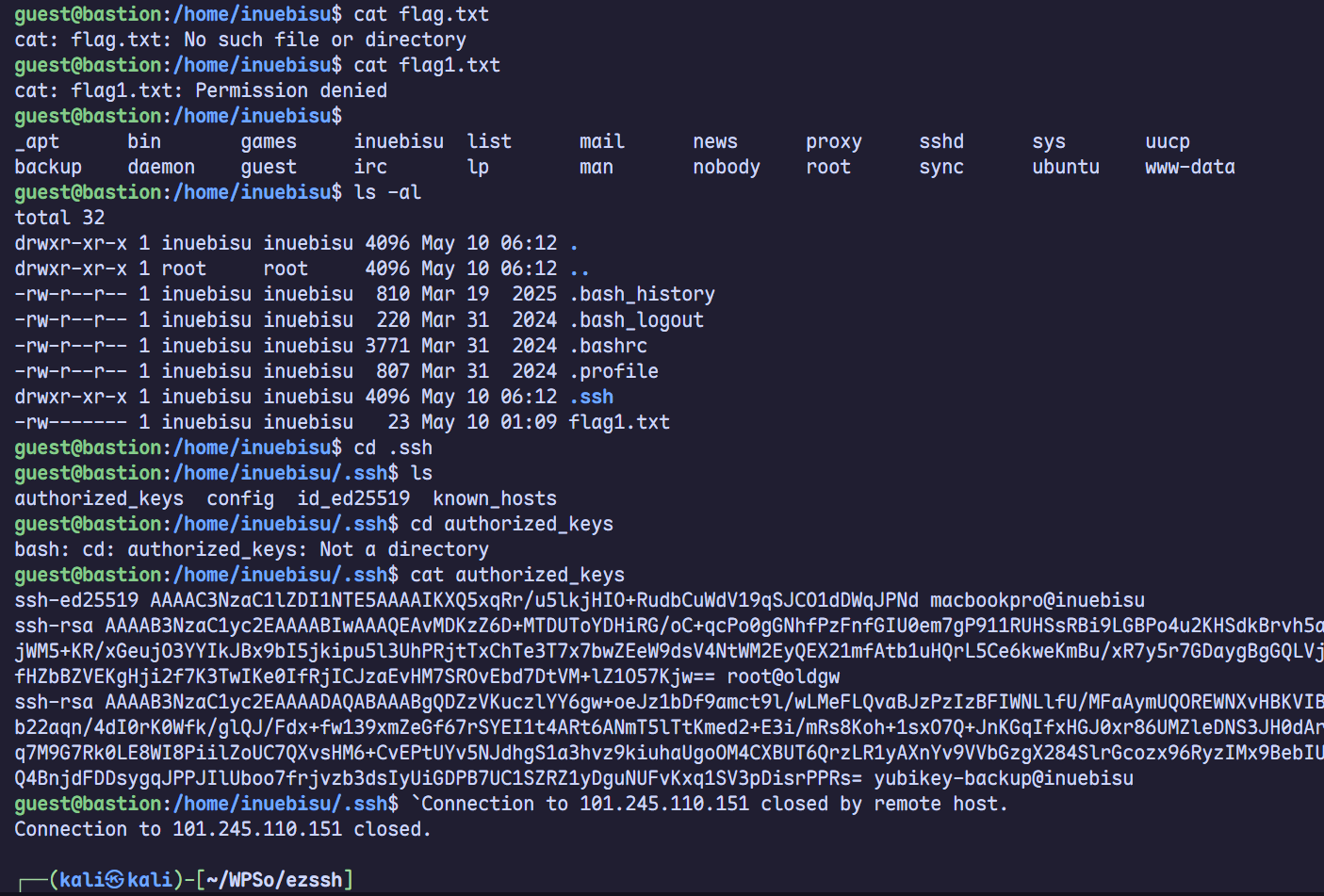Click 'authorized_keys' in the ls output
The image size is (1324, 896).
coord(99,498)
